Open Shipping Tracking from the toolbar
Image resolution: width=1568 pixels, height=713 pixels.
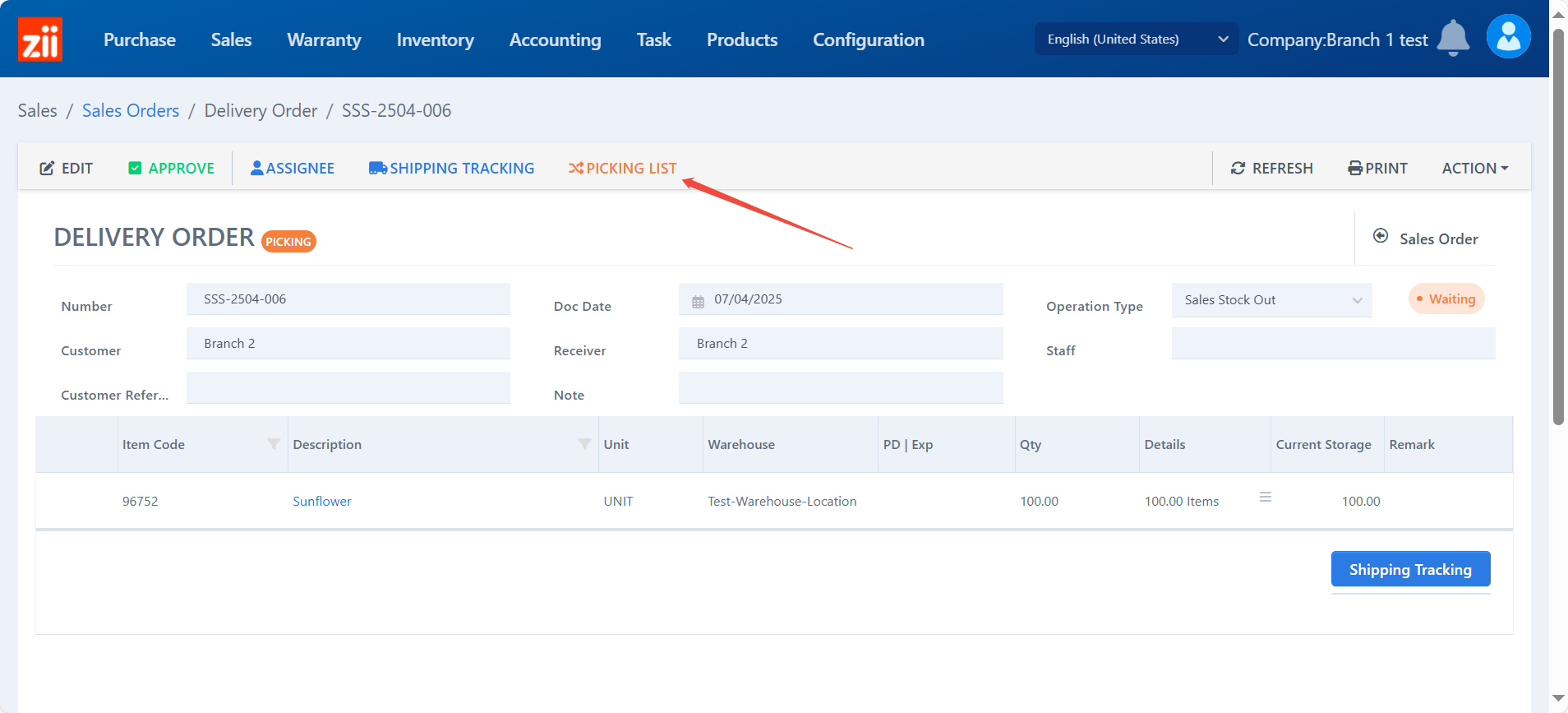click(451, 168)
